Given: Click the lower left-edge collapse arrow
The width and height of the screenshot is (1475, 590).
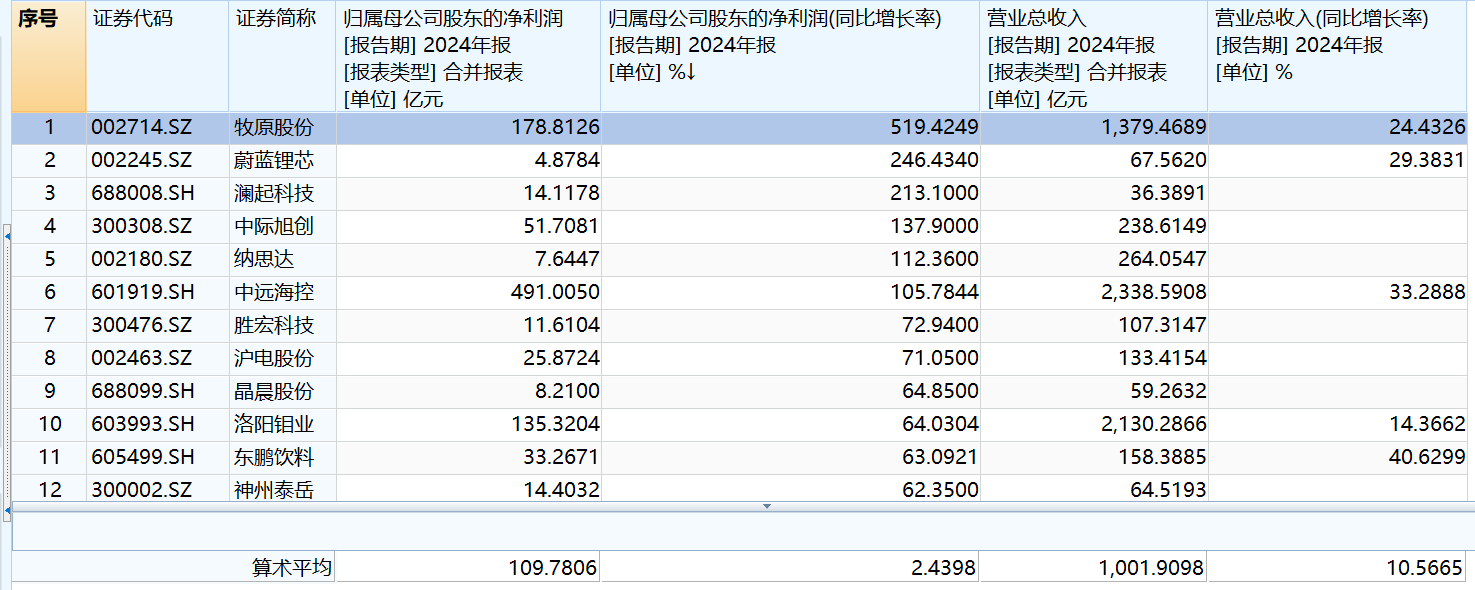Looking at the screenshot, I should (x=7, y=511).
